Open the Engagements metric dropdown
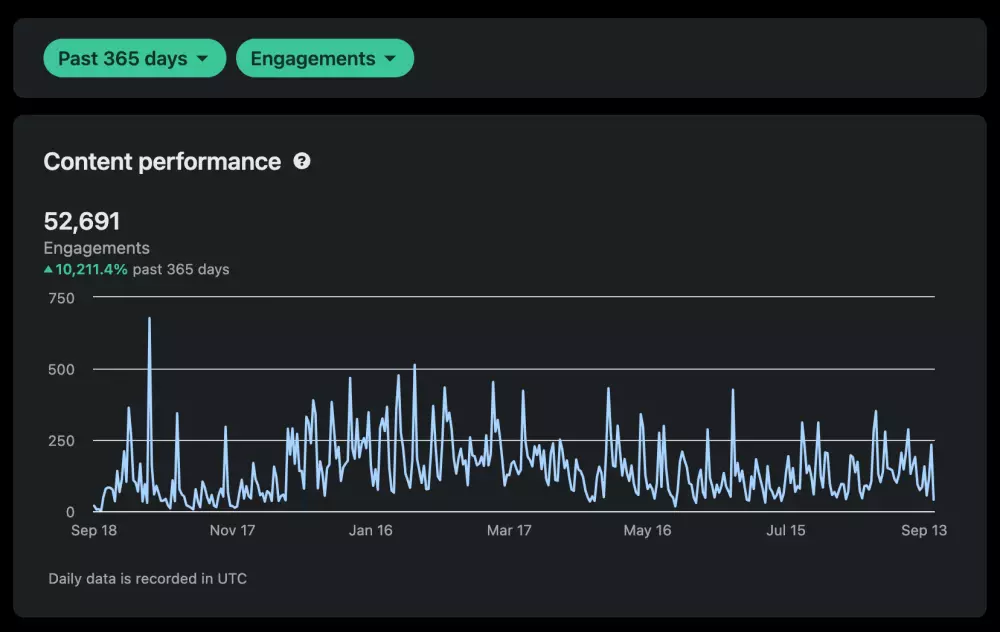This screenshot has height=632, width=1000. [x=324, y=59]
